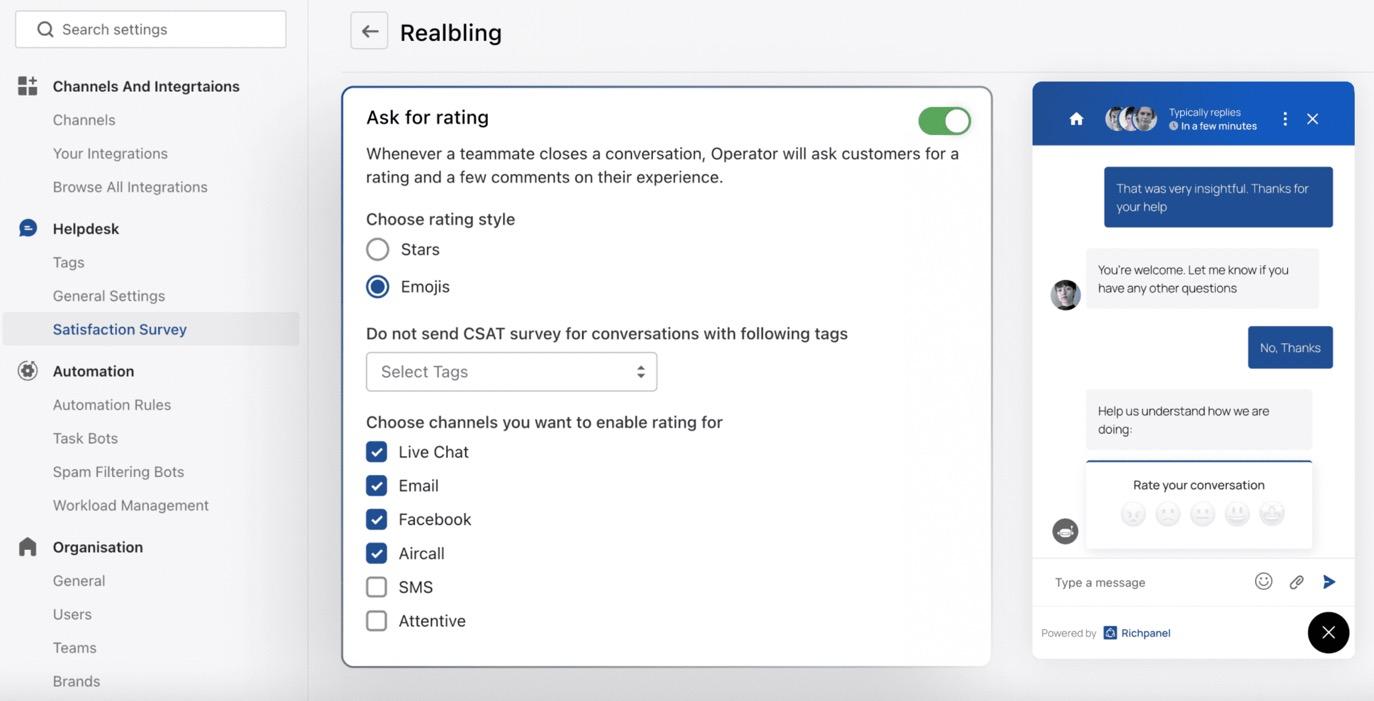Click the Search settings field

click(x=151, y=30)
